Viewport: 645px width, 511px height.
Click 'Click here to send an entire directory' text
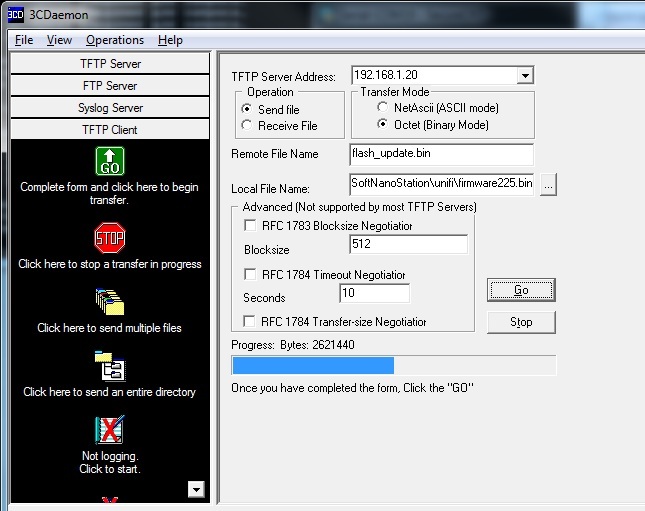(109, 392)
